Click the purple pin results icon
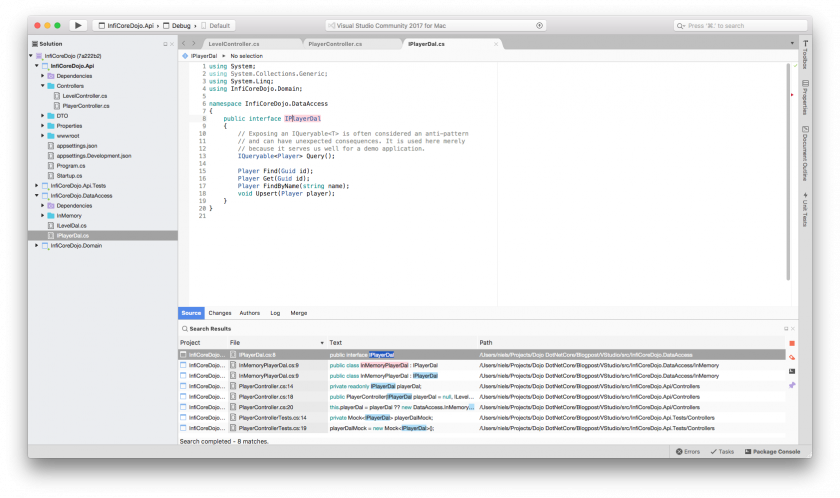Viewport: 840px width, 498px height. coord(792,385)
